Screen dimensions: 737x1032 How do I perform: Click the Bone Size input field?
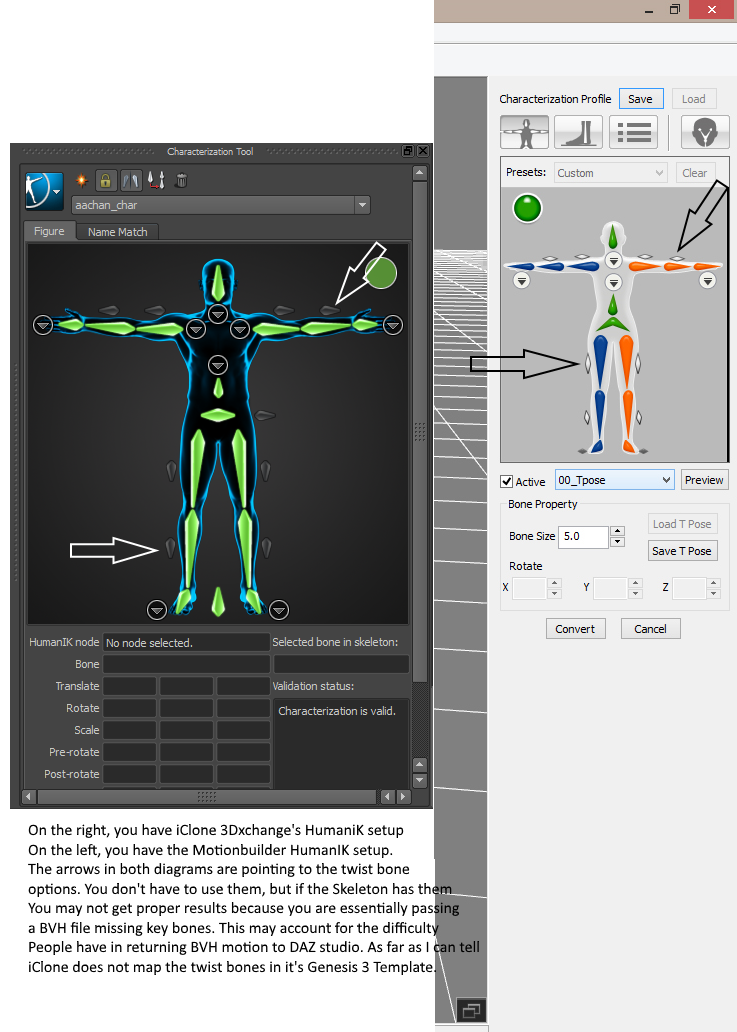pyautogui.click(x=583, y=537)
